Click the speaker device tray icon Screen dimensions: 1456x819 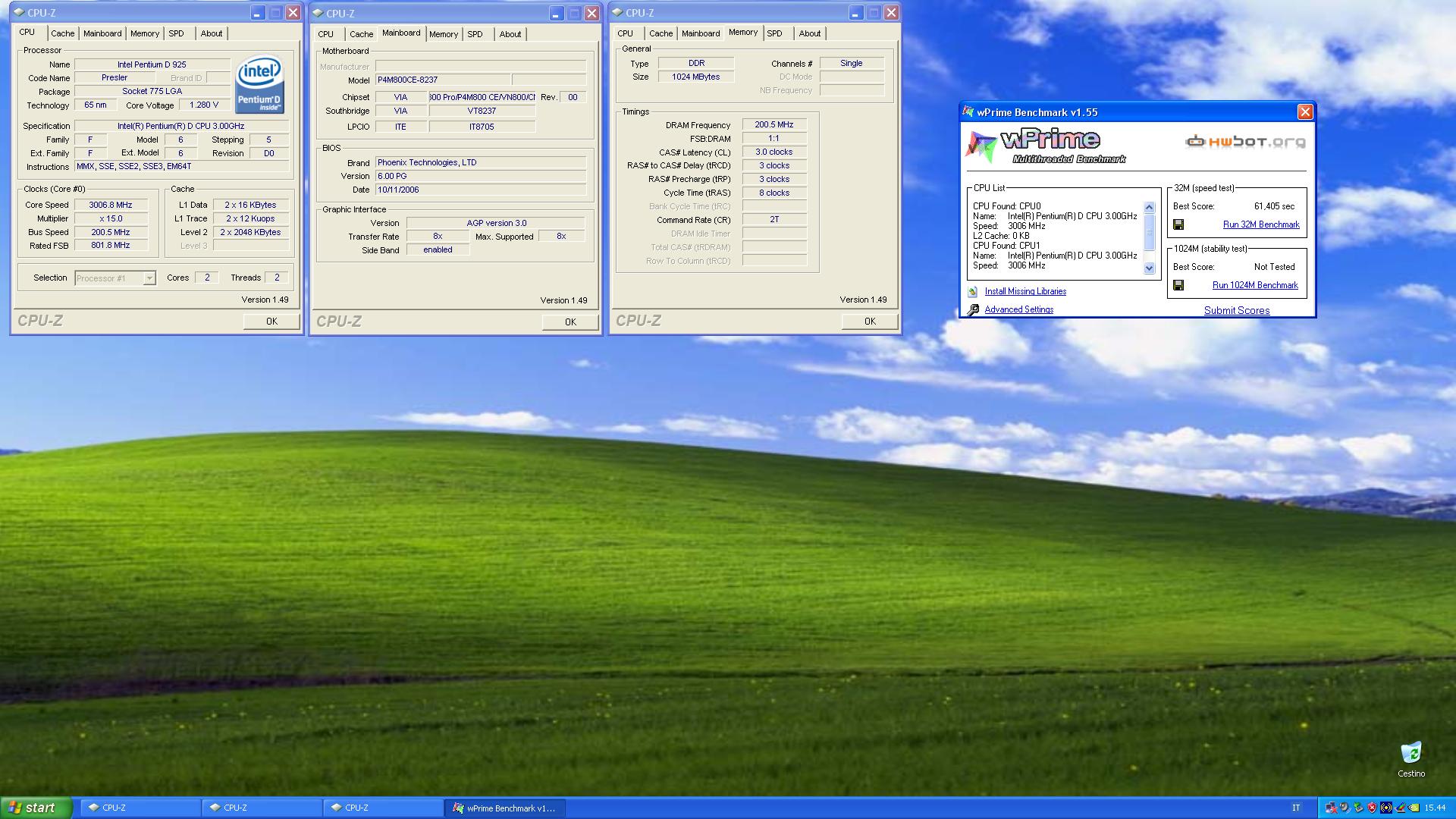click(x=1344, y=808)
